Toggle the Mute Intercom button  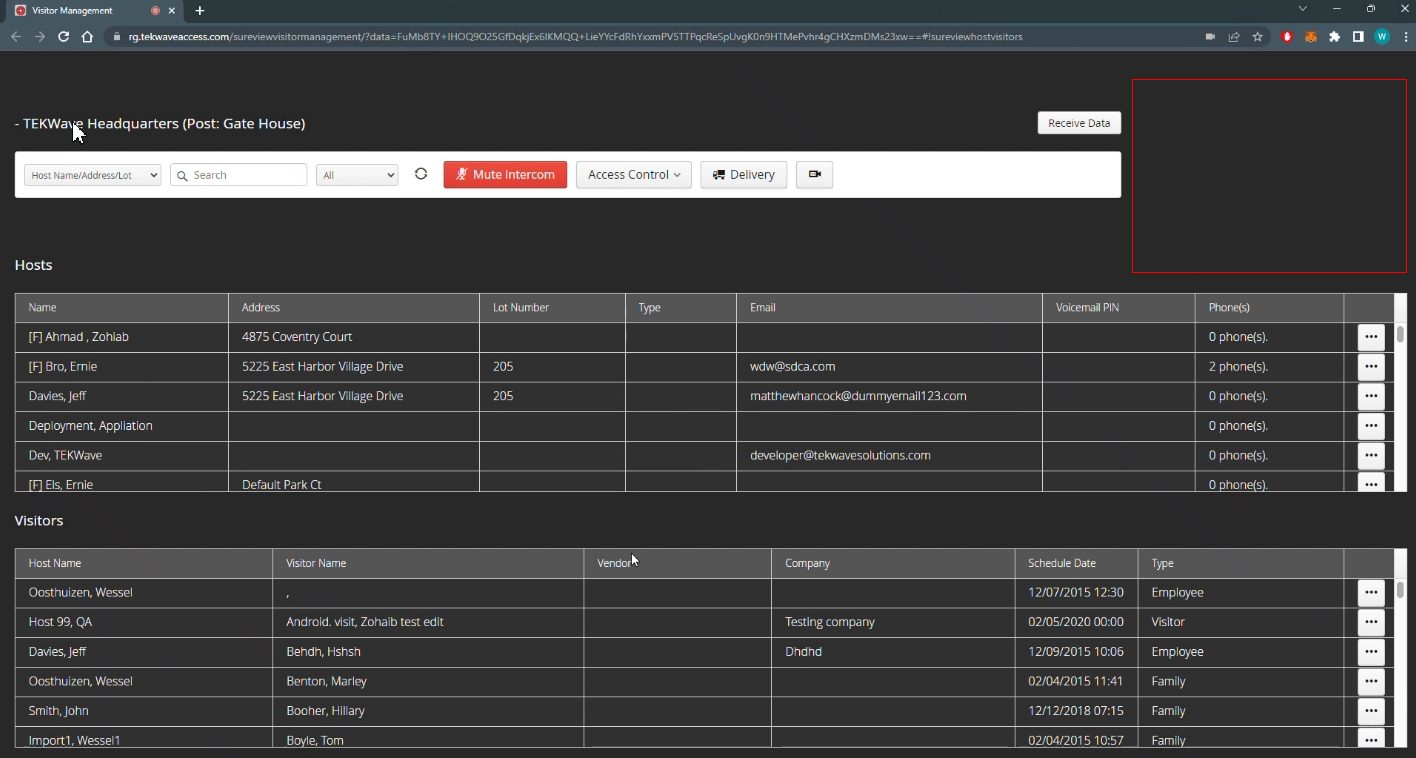[505, 175]
